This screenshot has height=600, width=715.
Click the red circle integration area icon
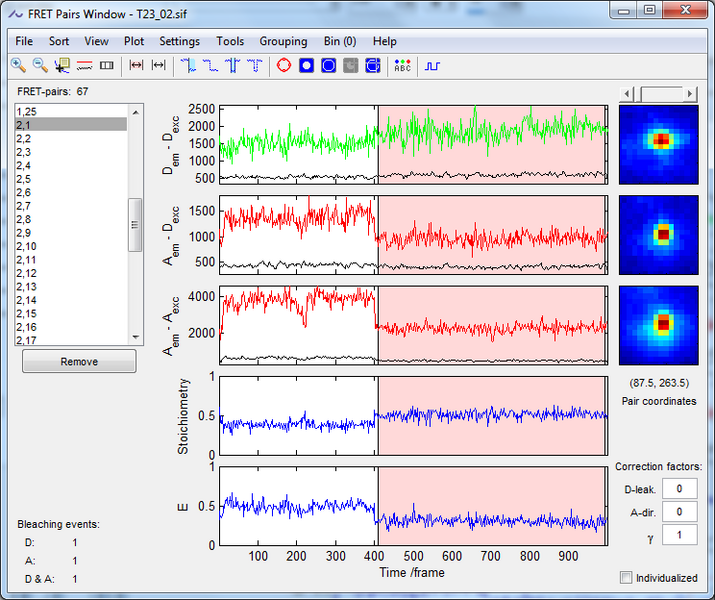tap(283, 66)
